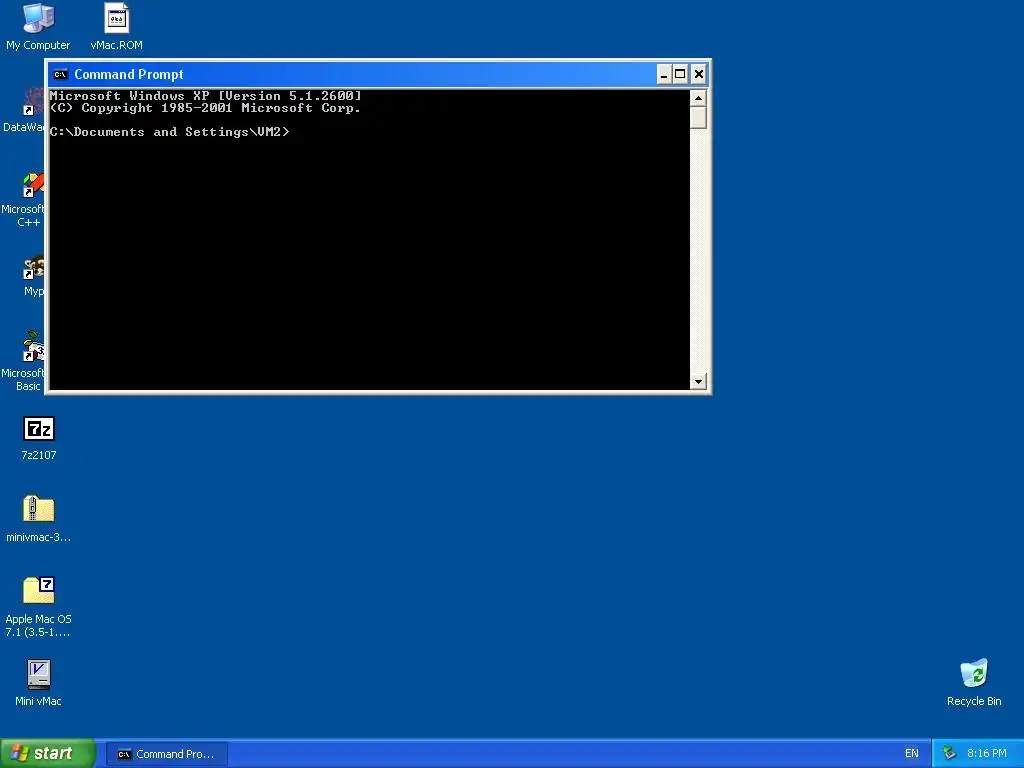Image resolution: width=1024 pixels, height=768 pixels.
Task: Click the EN language indicator
Action: [912, 754]
